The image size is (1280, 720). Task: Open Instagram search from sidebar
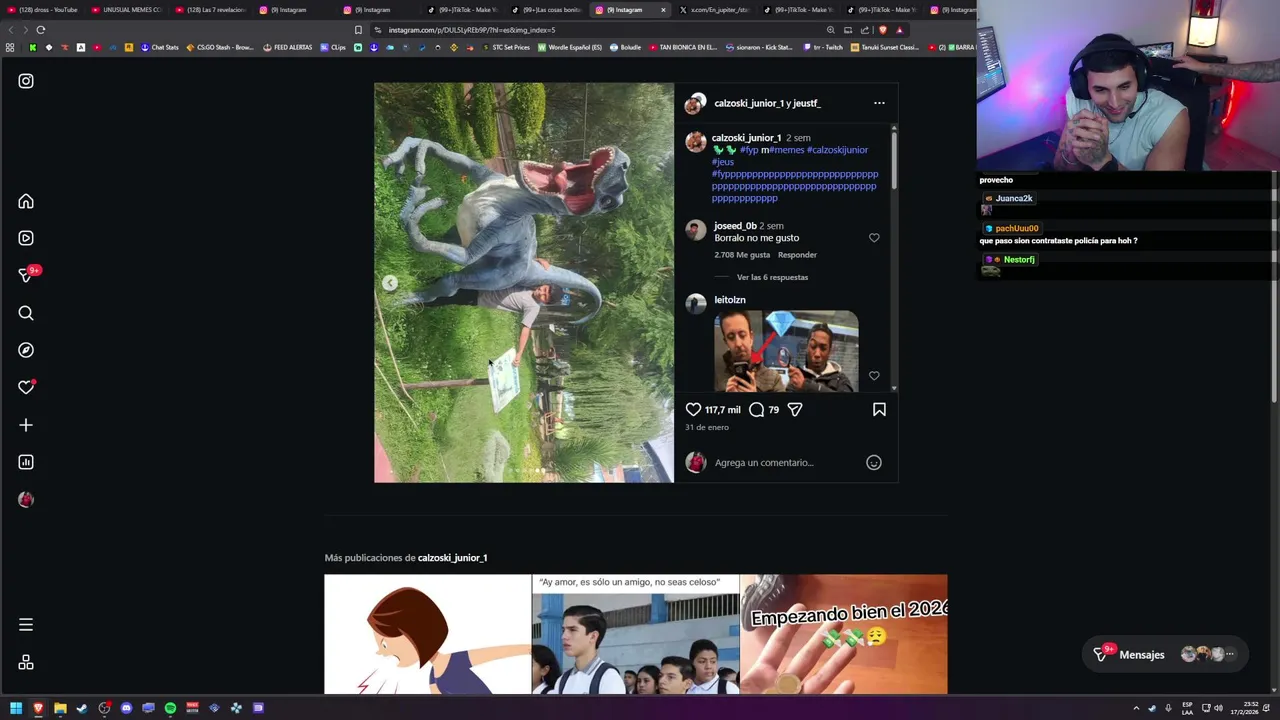[26, 313]
